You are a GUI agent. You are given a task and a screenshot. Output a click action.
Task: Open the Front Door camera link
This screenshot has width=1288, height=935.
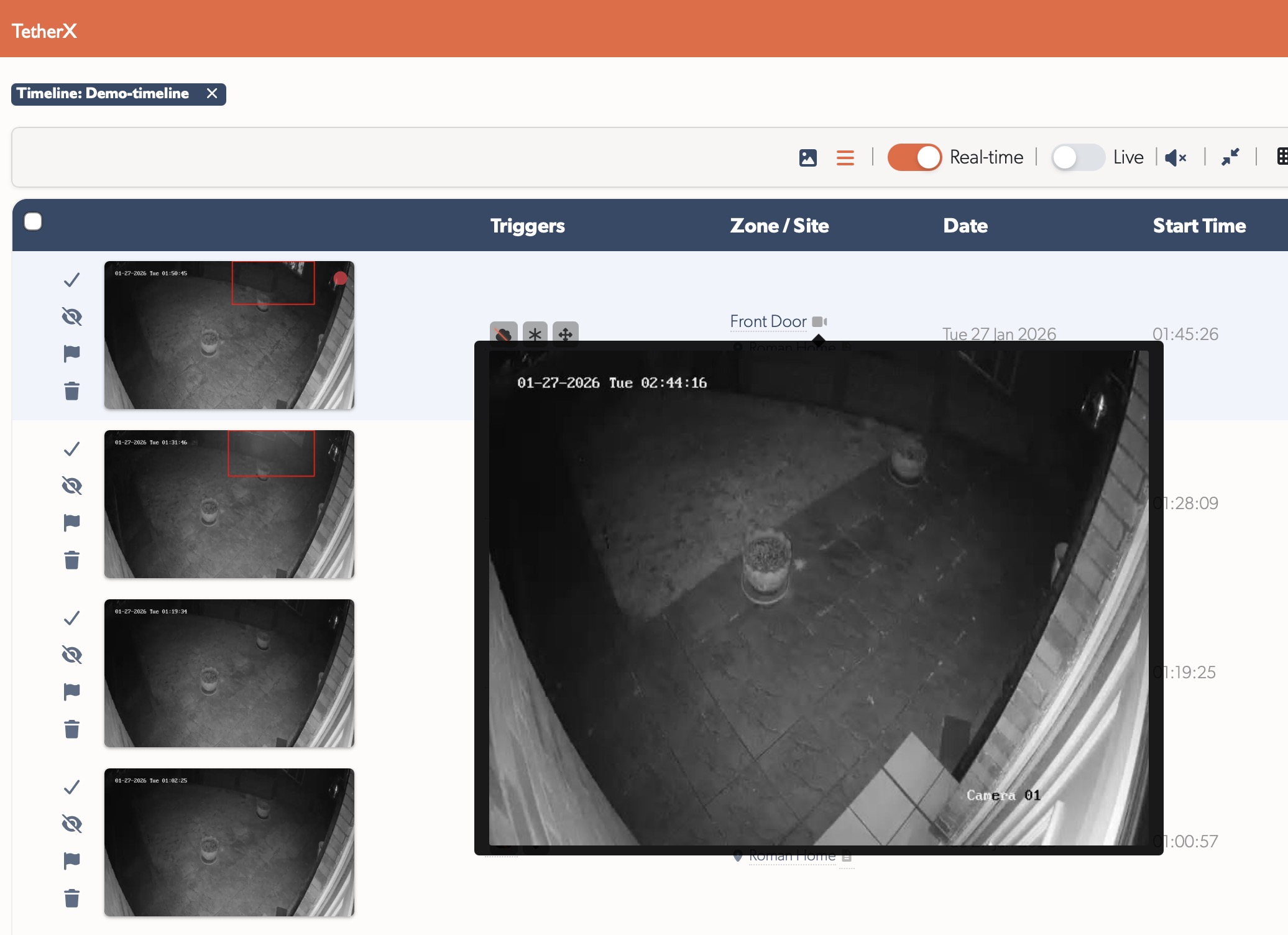pos(768,321)
